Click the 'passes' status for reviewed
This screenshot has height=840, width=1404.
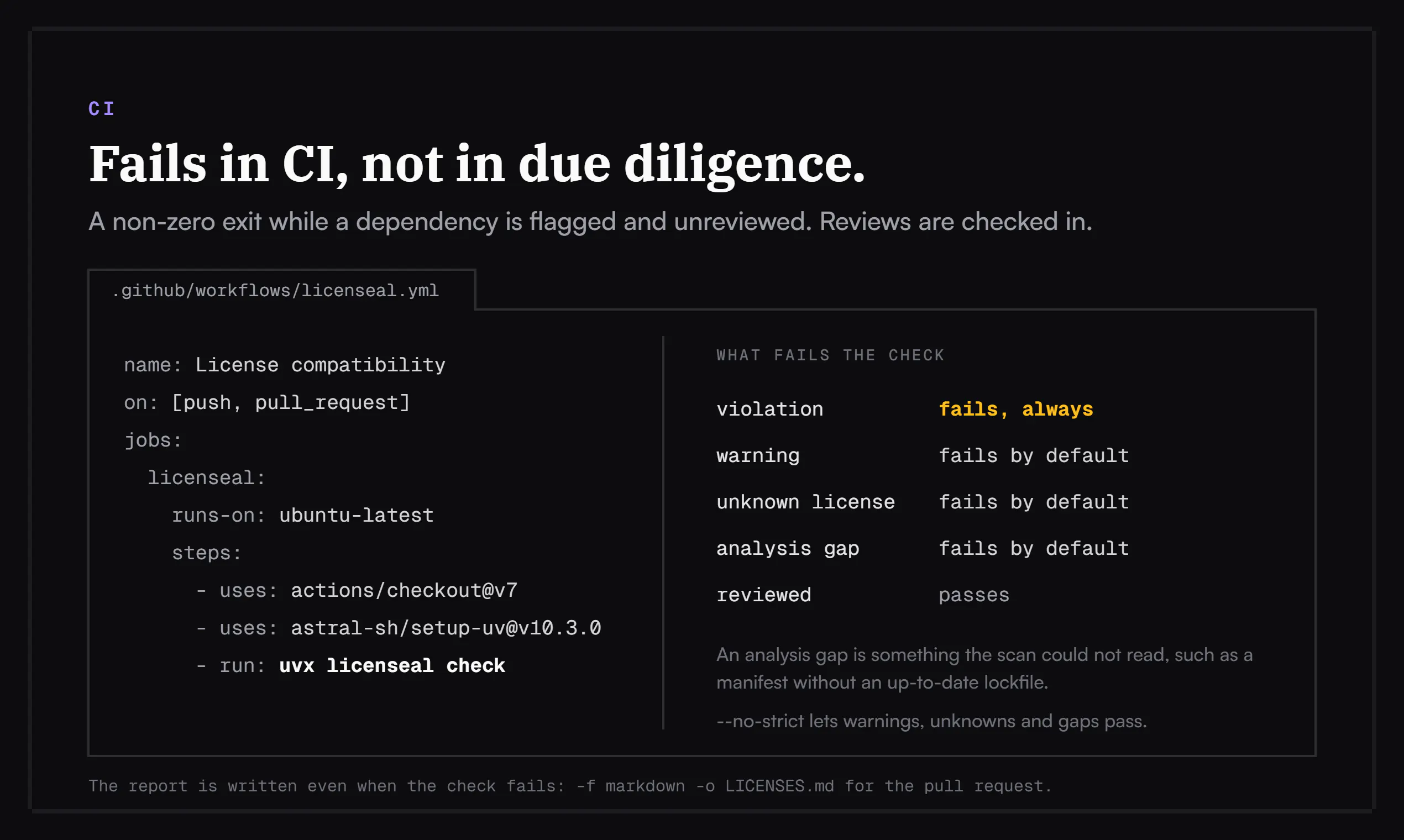(x=974, y=595)
